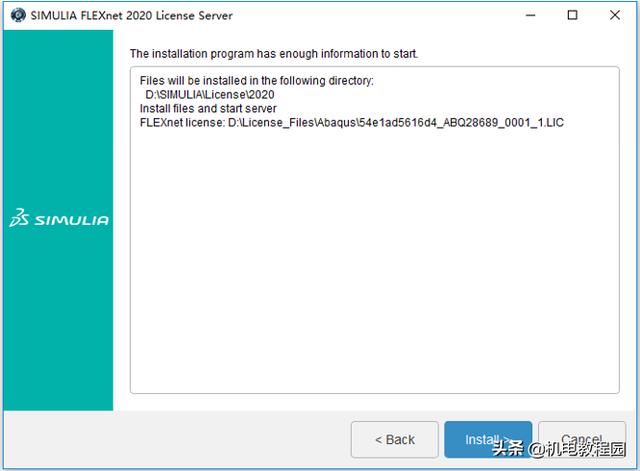Click the 'Install files and start server' line
Viewport: 640px width, 471px height.
[208, 109]
